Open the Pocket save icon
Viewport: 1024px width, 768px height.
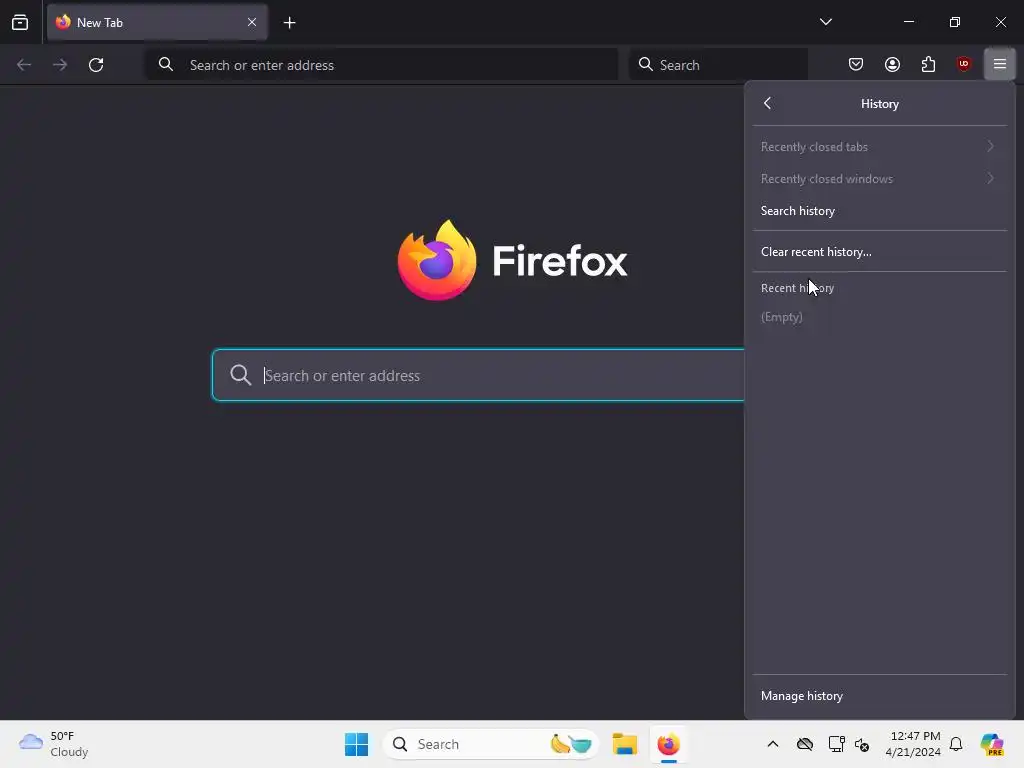(856, 64)
